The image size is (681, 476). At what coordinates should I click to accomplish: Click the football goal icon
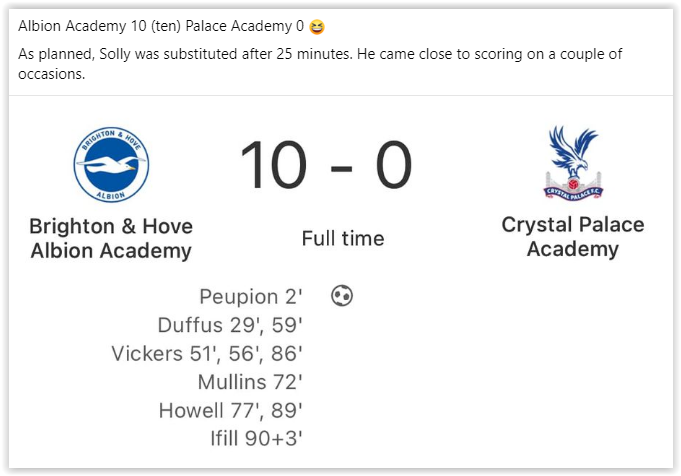click(x=342, y=296)
